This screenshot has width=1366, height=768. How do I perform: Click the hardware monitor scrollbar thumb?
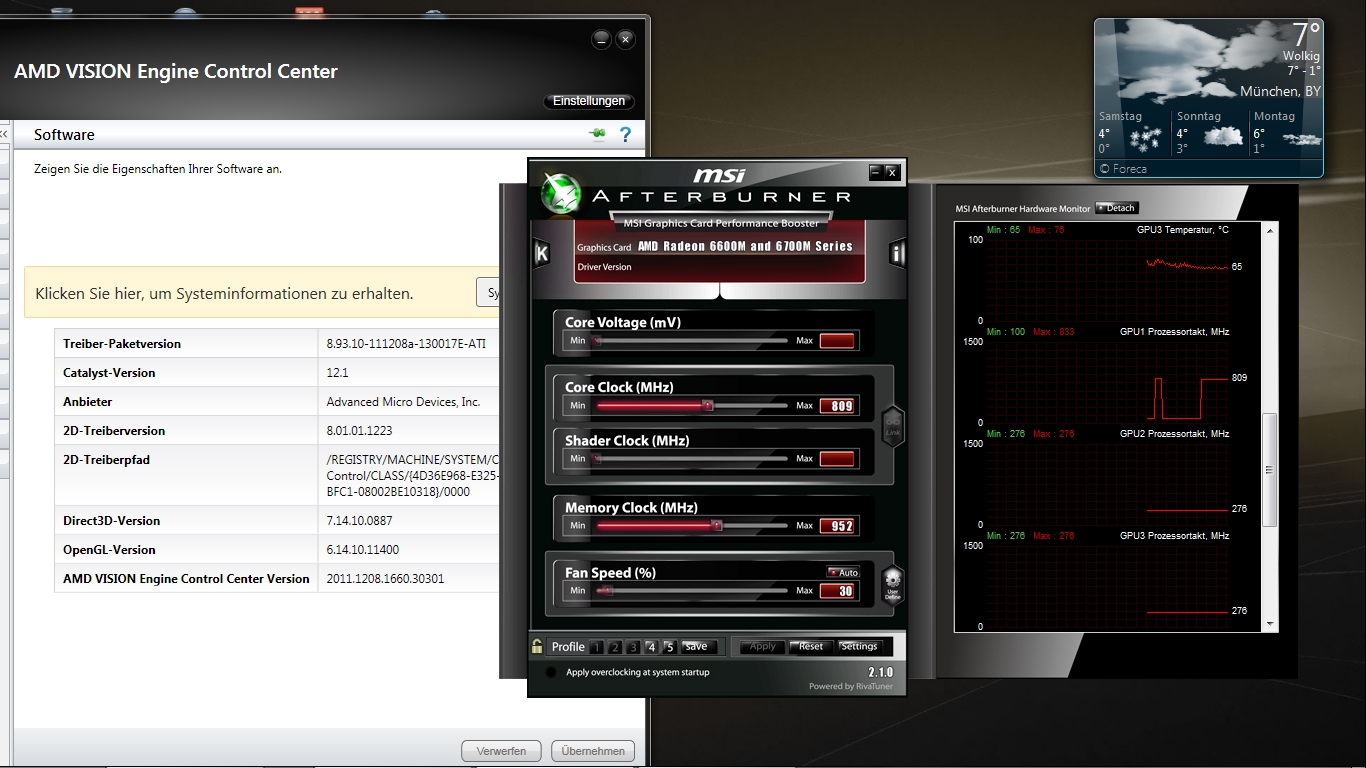click(x=1270, y=469)
